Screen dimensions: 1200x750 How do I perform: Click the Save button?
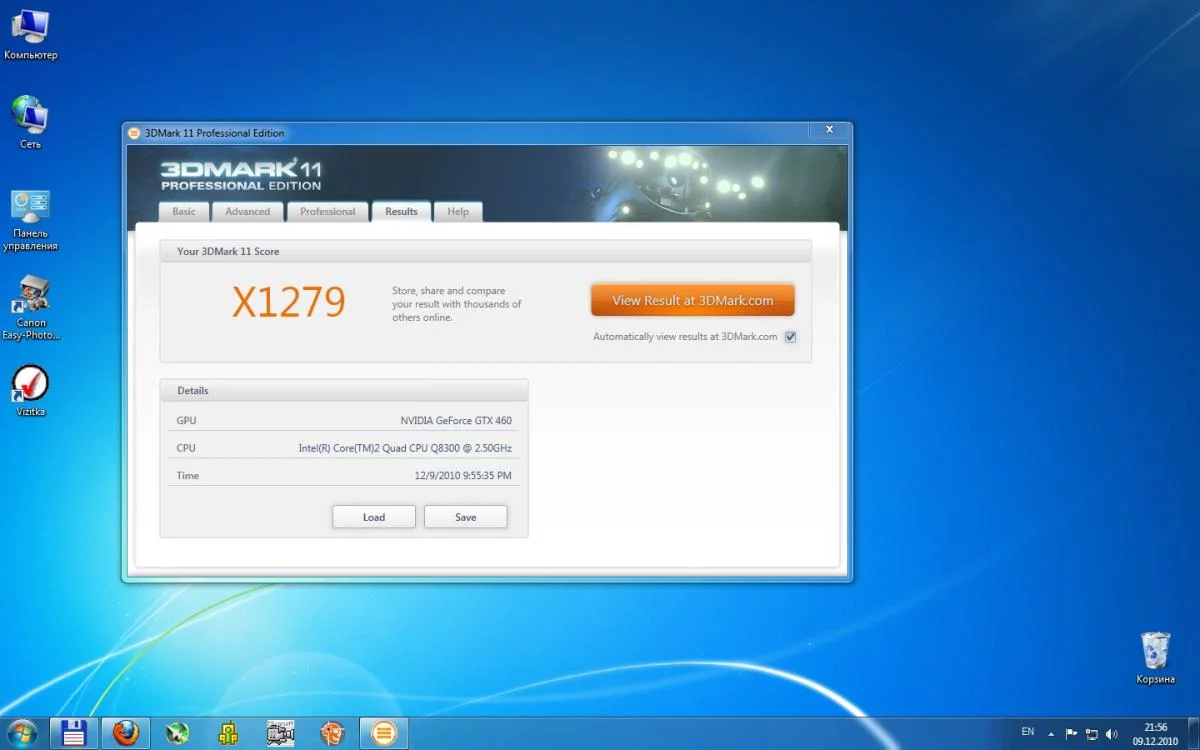(x=466, y=517)
